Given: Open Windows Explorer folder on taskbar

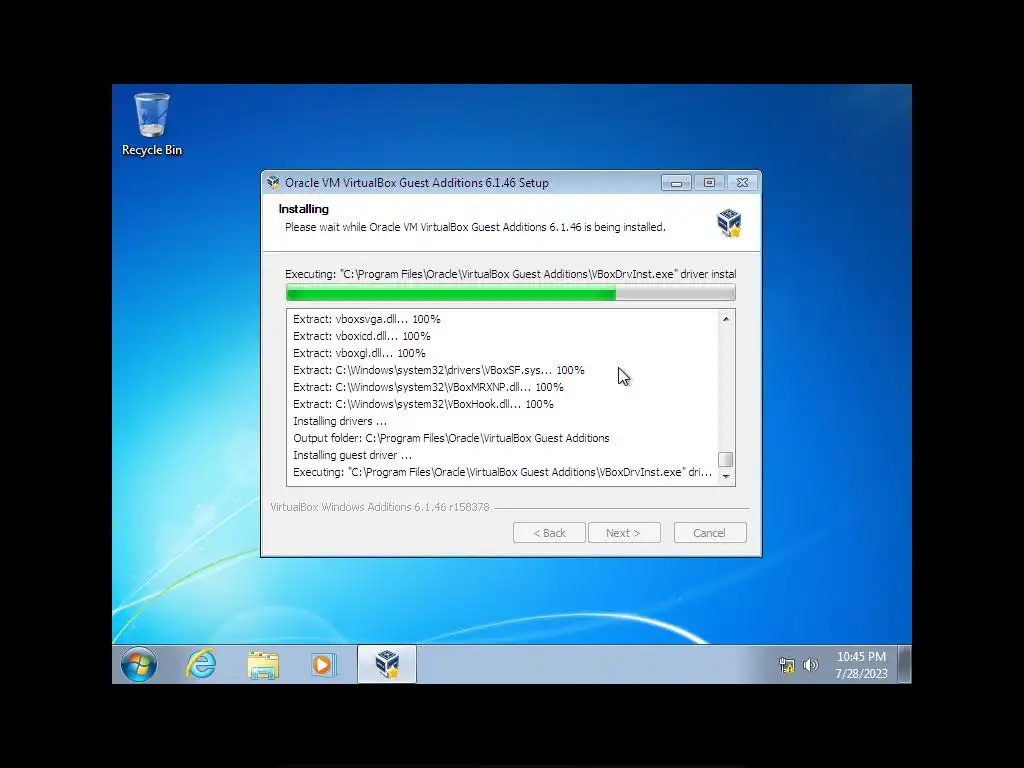Looking at the screenshot, I should 263,664.
